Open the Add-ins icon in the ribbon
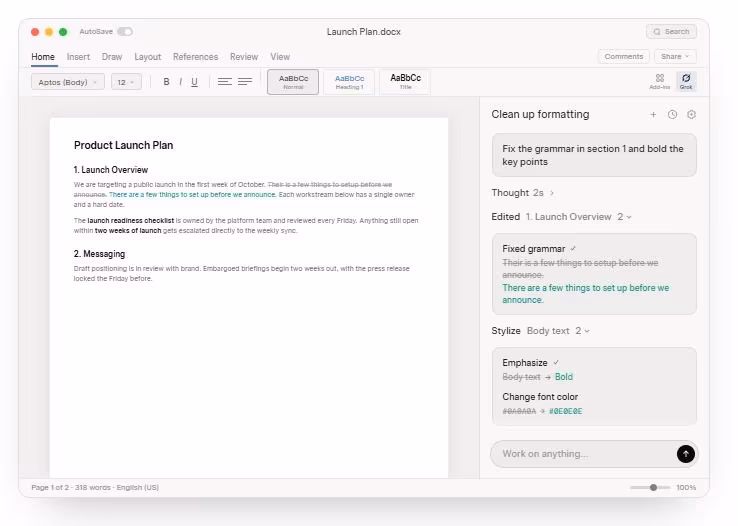 click(x=659, y=81)
